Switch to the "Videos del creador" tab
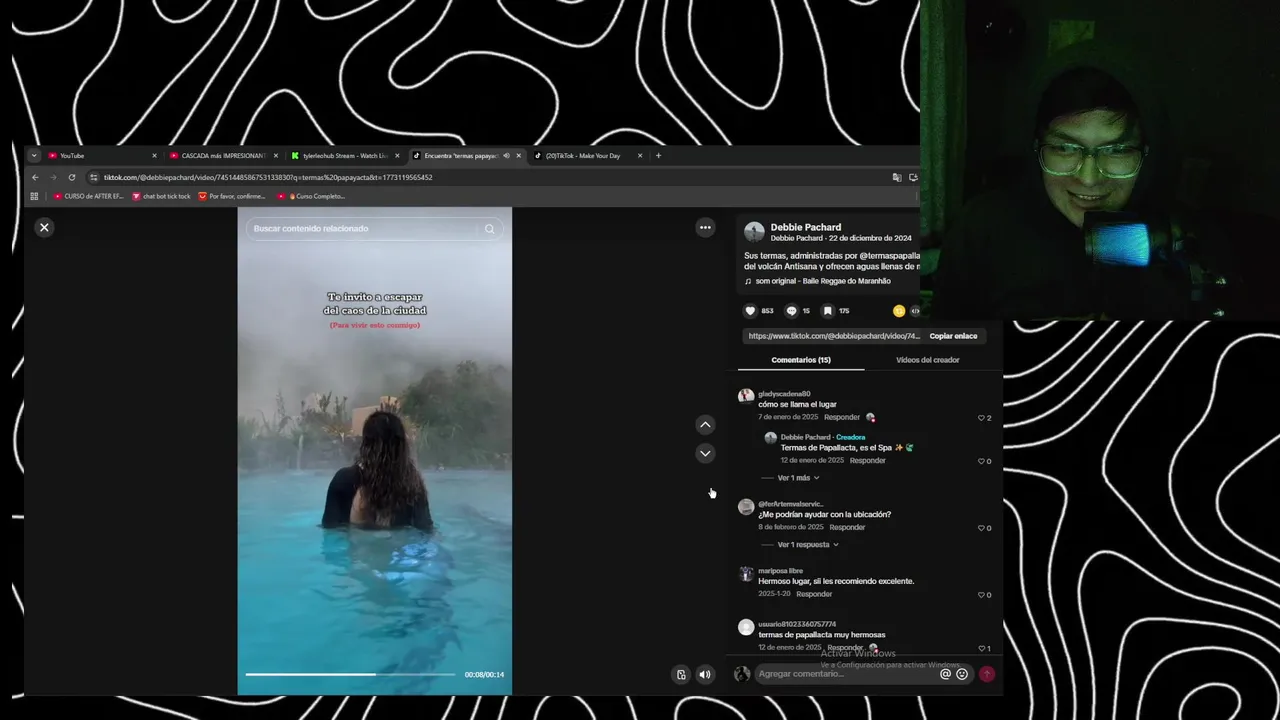The width and height of the screenshot is (1280, 720). [927, 360]
